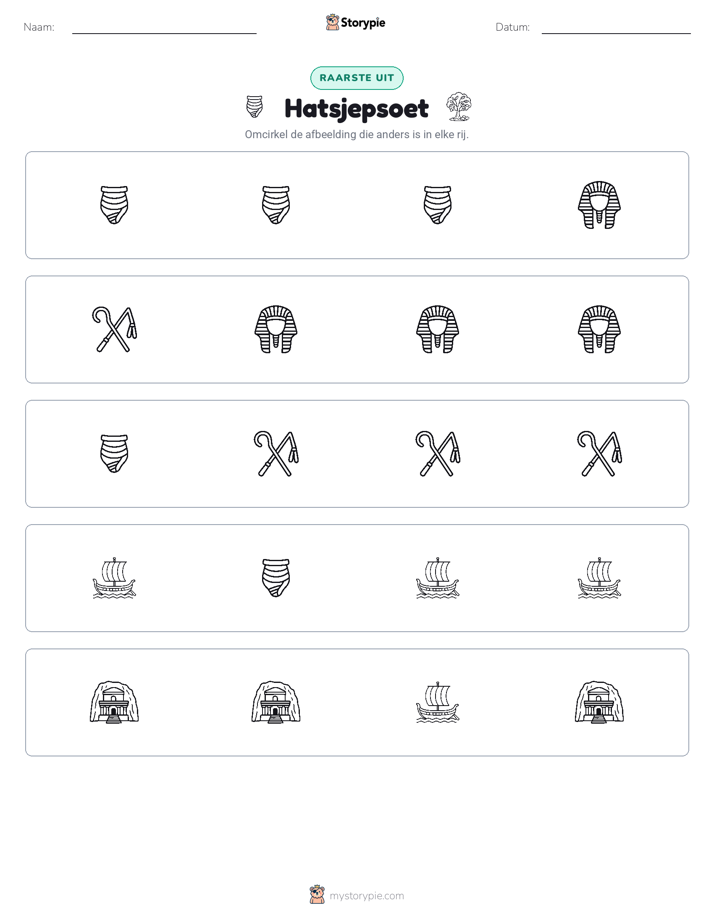Circle the basket among the ships

click(276, 578)
